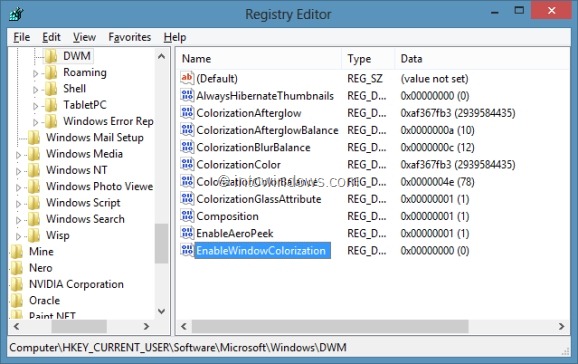Open the Edit menu
The width and height of the screenshot is (578, 364).
(x=51, y=37)
